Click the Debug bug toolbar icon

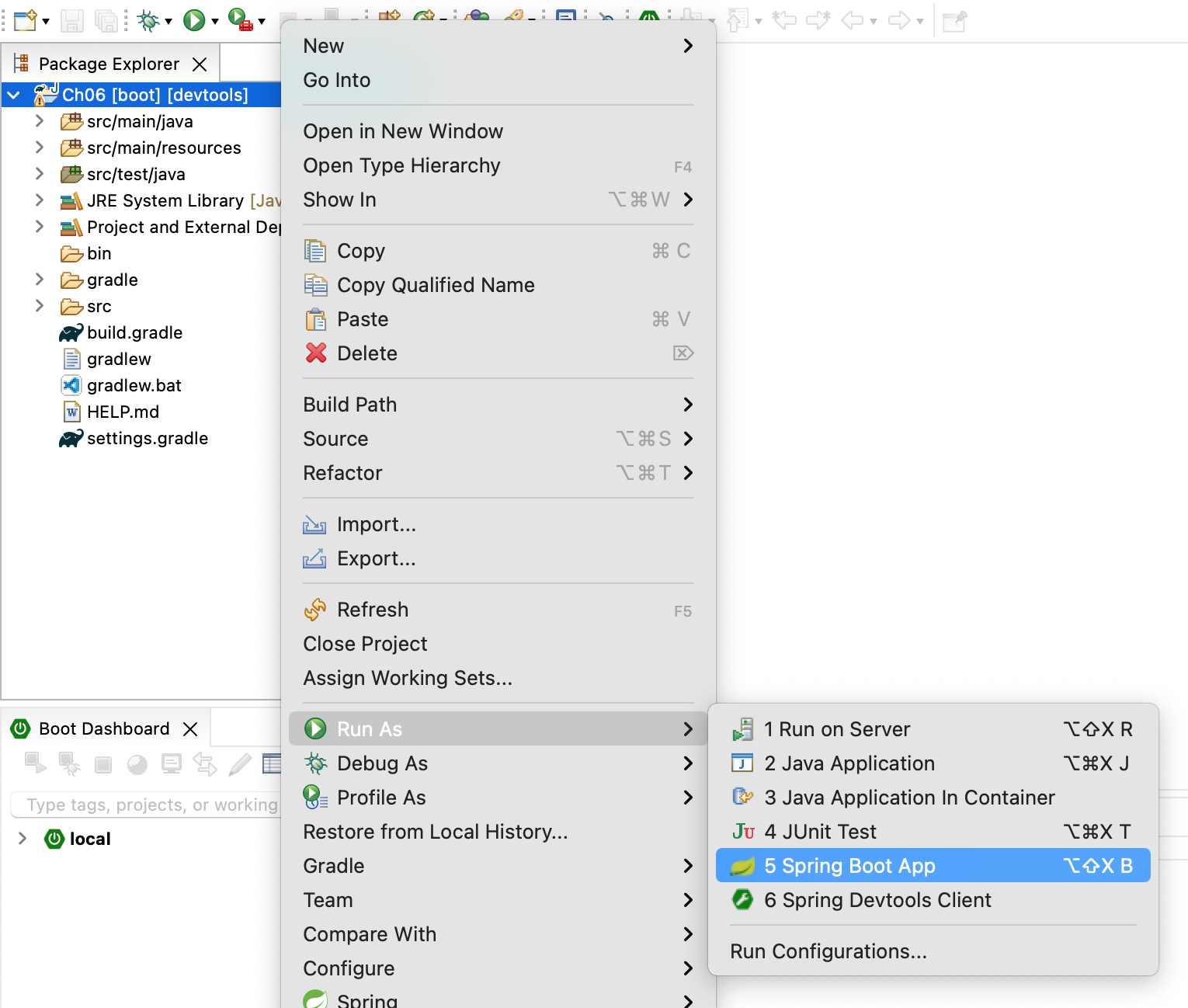tap(148, 20)
